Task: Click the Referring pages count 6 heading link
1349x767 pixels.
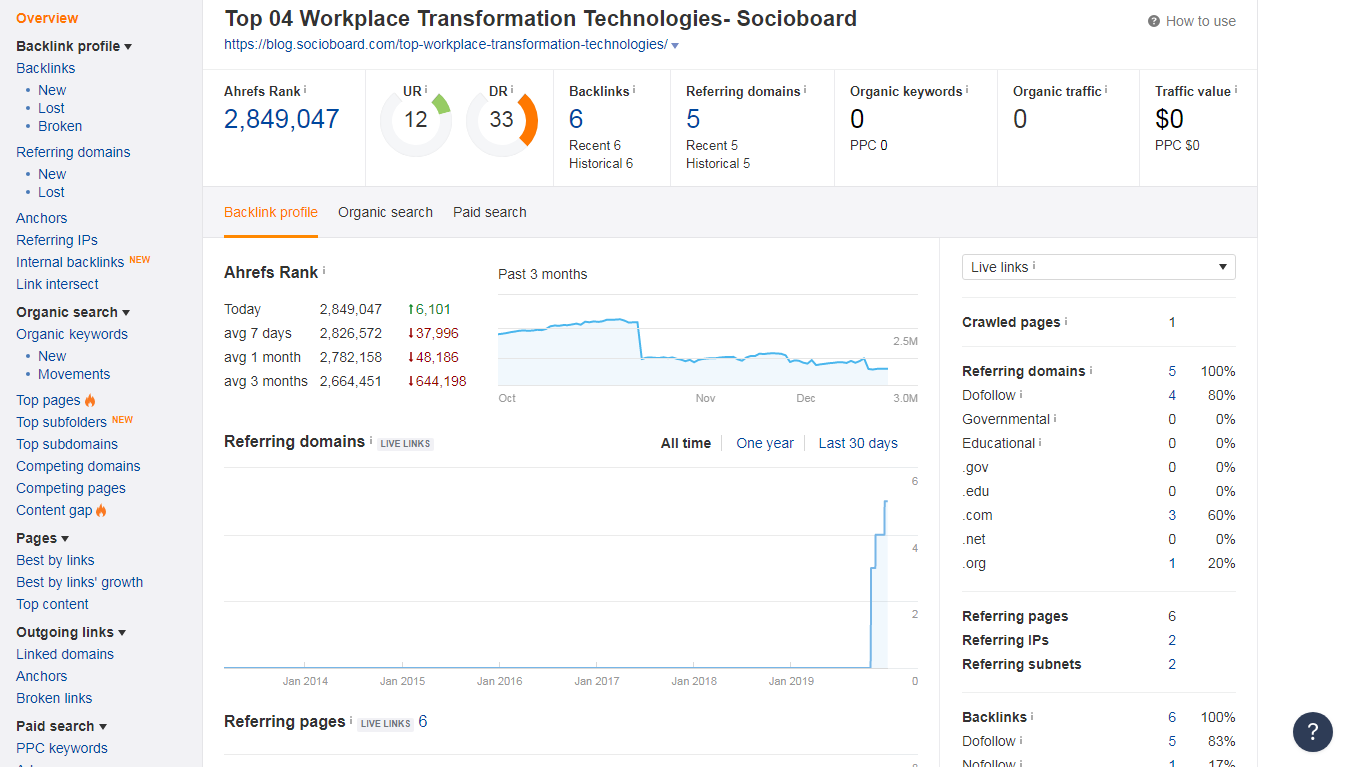Action: [x=423, y=721]
